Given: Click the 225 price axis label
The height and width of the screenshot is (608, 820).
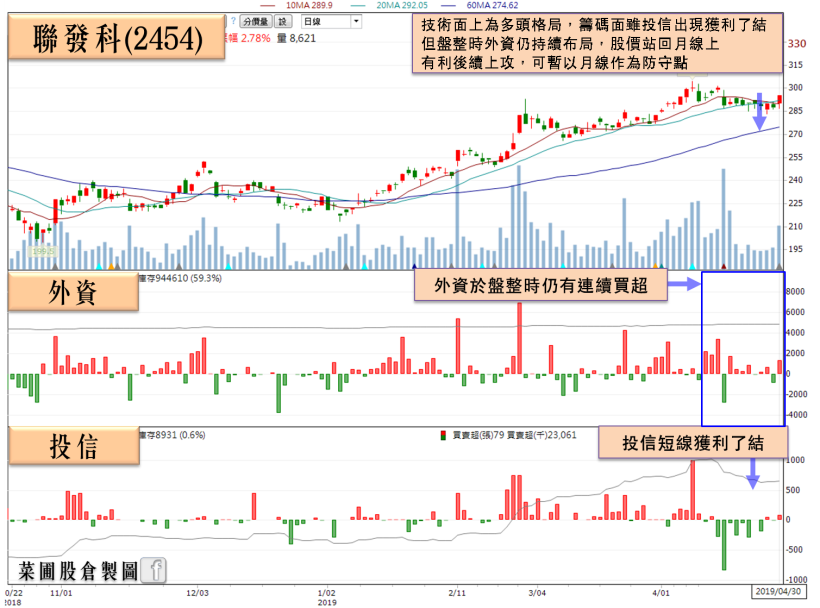Looking at the screenshot, I should 795,203.
